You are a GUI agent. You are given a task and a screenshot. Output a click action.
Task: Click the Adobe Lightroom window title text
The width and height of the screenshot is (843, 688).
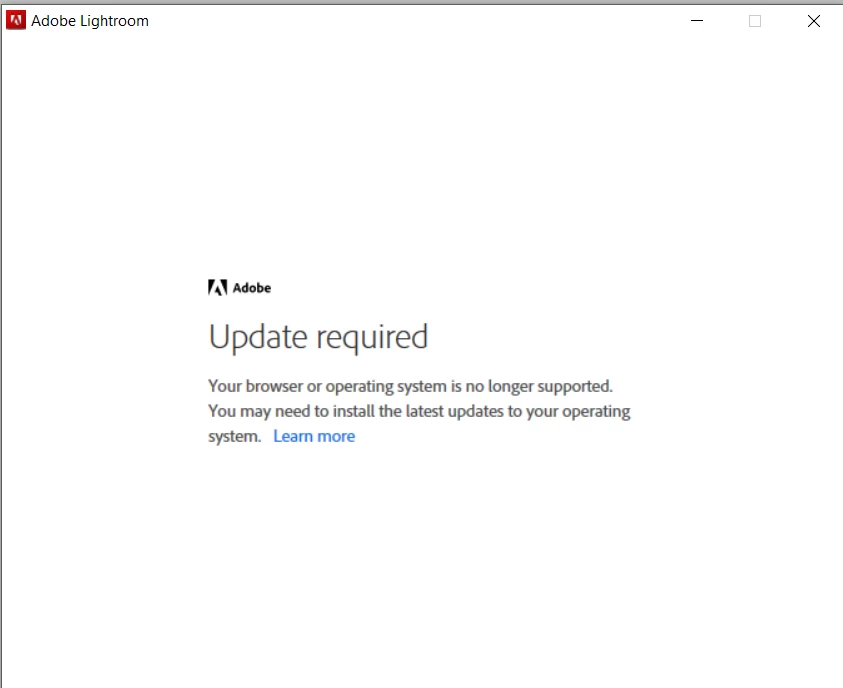[x=90, y=21]
